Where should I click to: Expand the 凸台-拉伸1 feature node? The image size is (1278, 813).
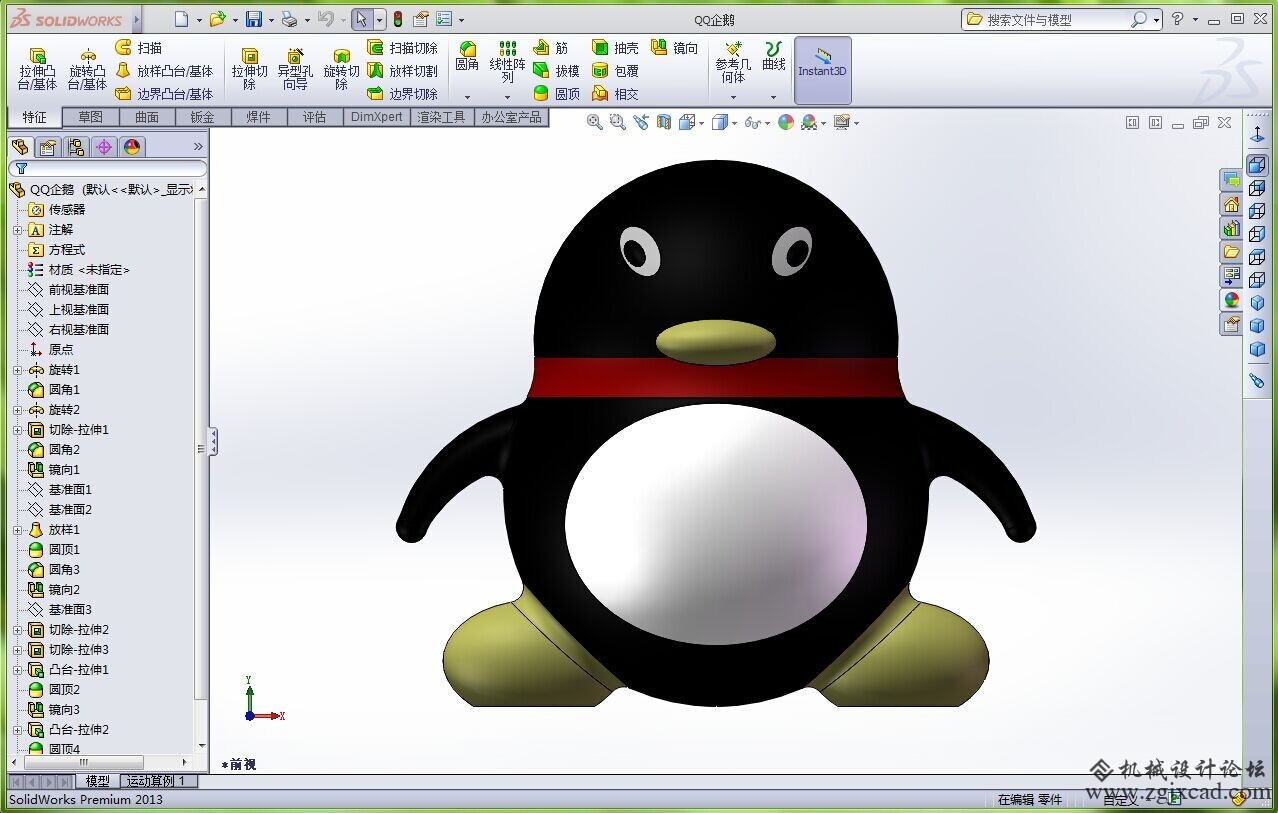click(17, 670)
